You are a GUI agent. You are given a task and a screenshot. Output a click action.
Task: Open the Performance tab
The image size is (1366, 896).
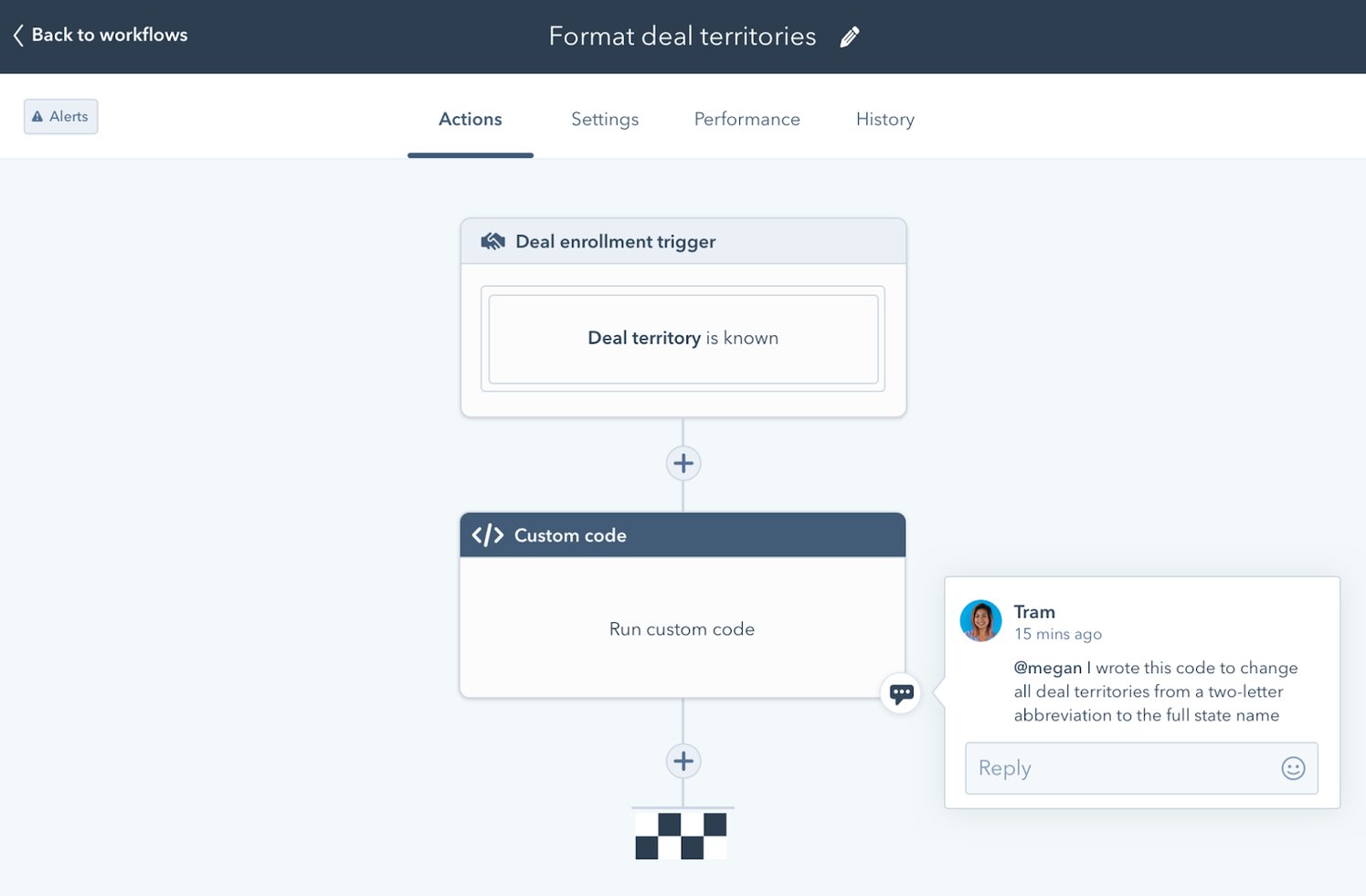(x=747, y=119)
